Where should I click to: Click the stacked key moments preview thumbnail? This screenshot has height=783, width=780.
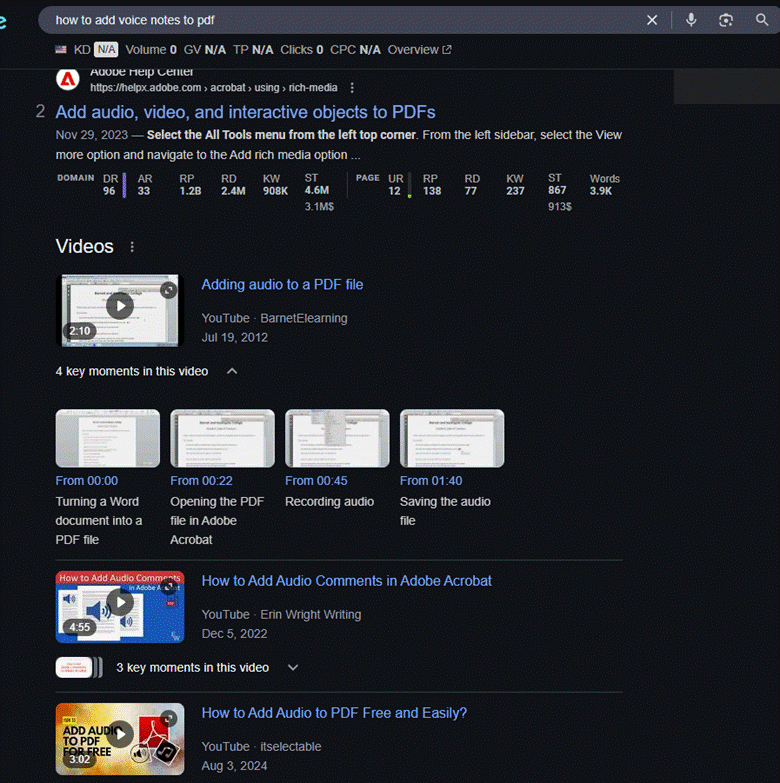79,668
